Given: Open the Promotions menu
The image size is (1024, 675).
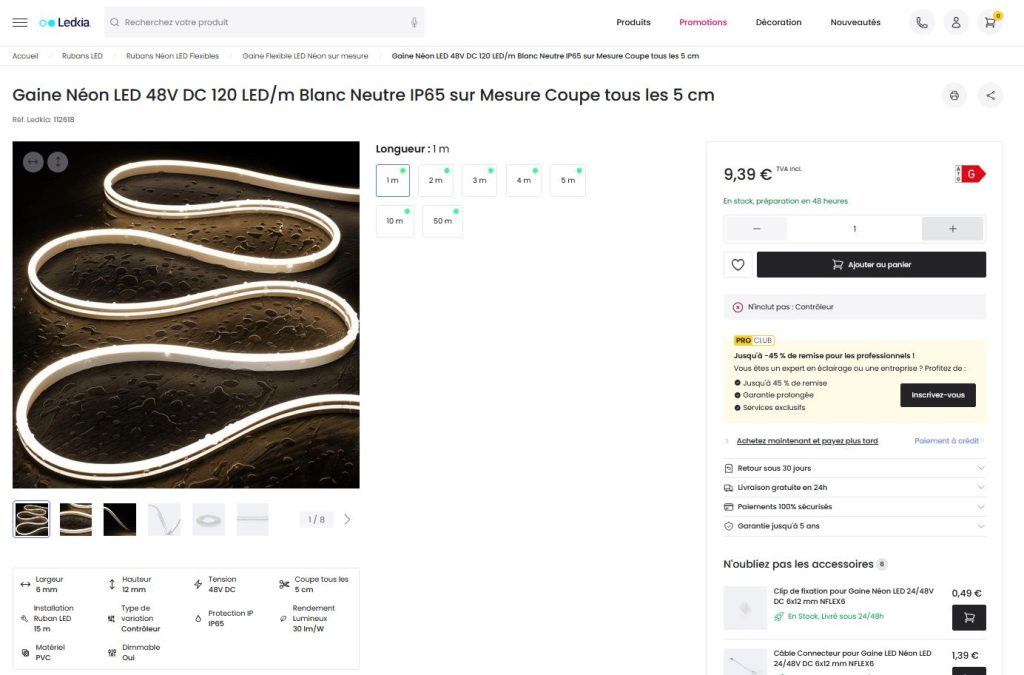Looking at the screenshot, I should [x=703, y=22].
